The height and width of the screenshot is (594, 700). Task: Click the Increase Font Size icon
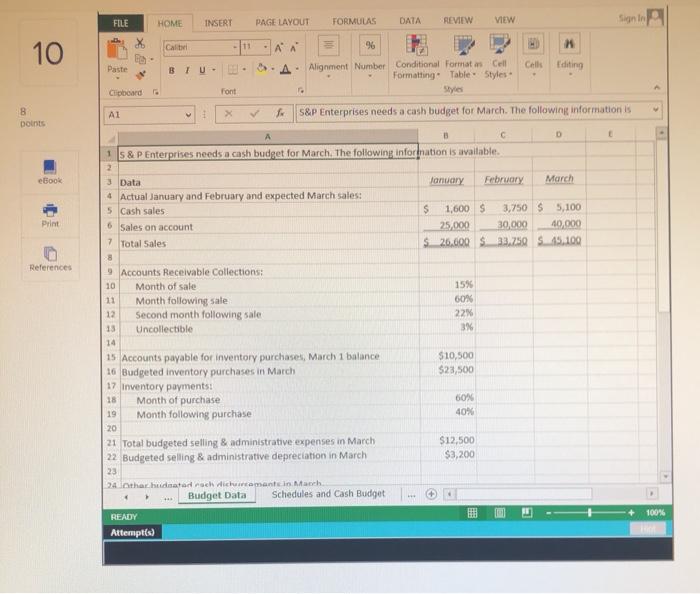pyautogui.click(x=278, y=47)
